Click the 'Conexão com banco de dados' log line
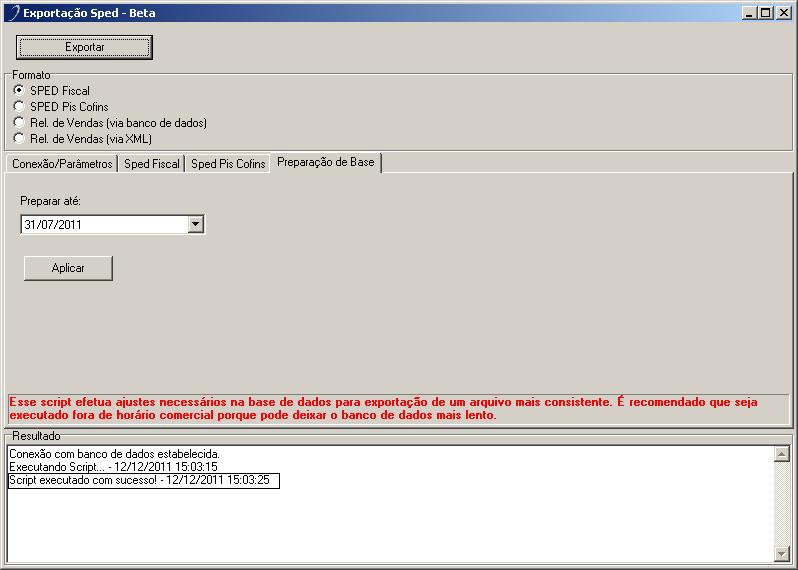Screen dimensions: 798x570 click(113, 454)
